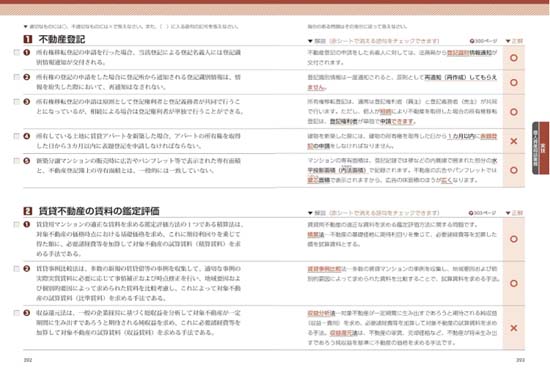Tick the checkbox for 賃貸事例比較法 question 2
Viewport: 550px width, 370px height.
pyautogui.click(x=16, y=269)
